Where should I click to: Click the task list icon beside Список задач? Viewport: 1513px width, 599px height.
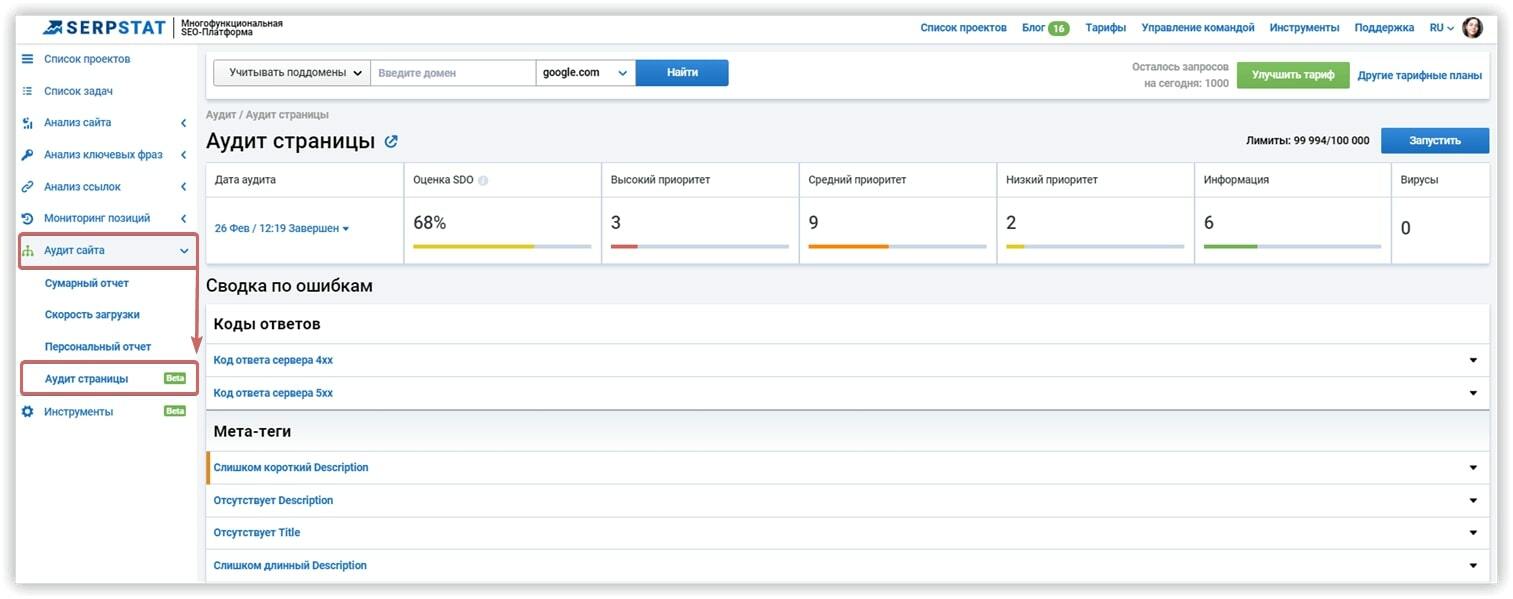click(x=28, y=91)
